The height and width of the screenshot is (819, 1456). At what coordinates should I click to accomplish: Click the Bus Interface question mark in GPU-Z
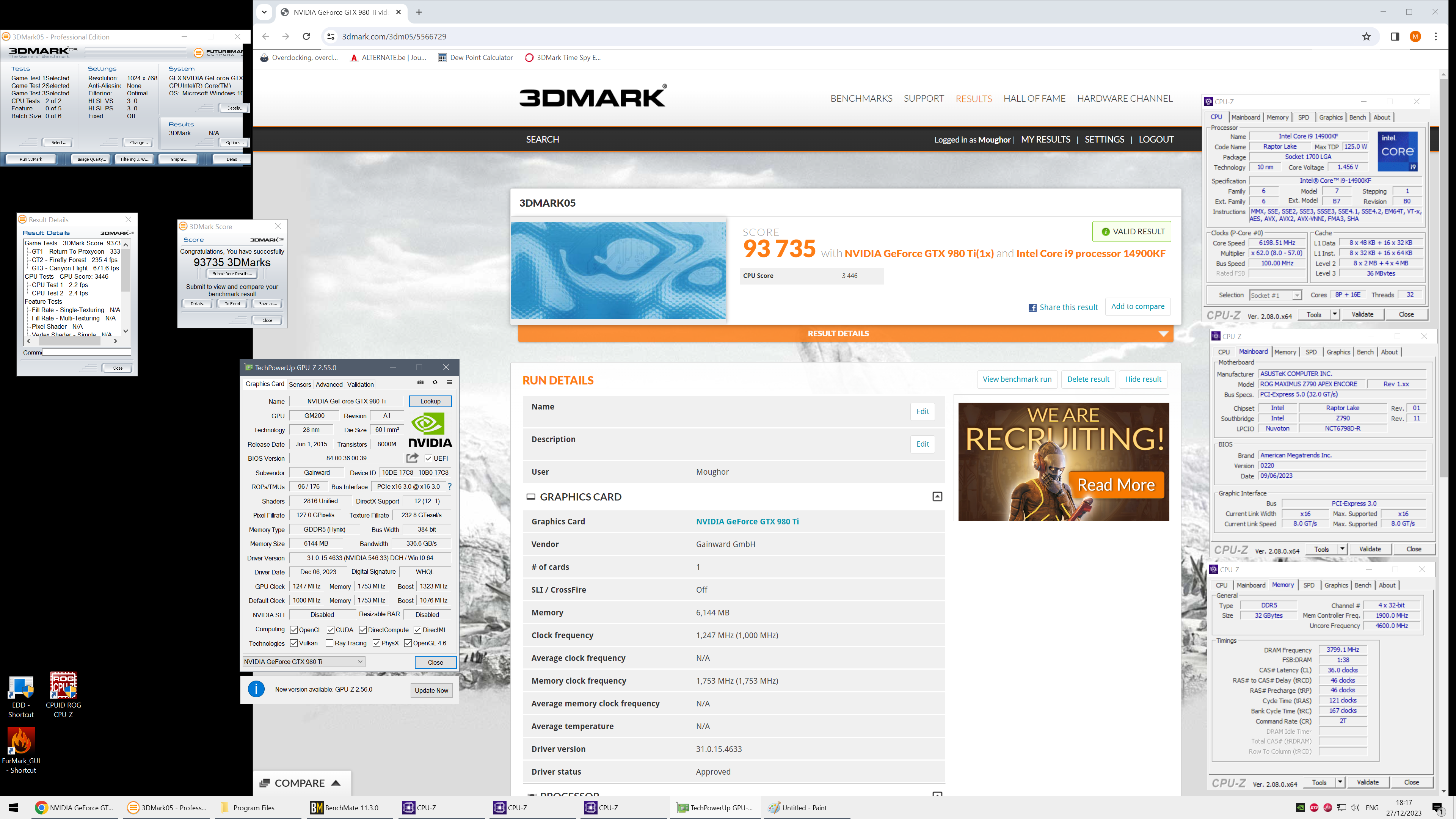[x=450, y=486]
